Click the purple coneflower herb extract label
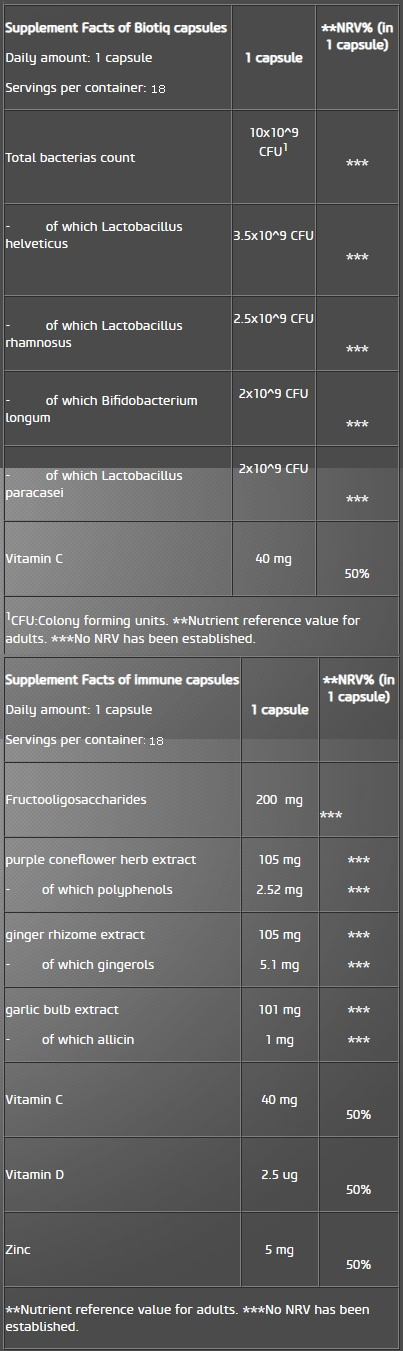This screenshot has width=403, height=1351. pyautogui.click(x=101, y=859)
